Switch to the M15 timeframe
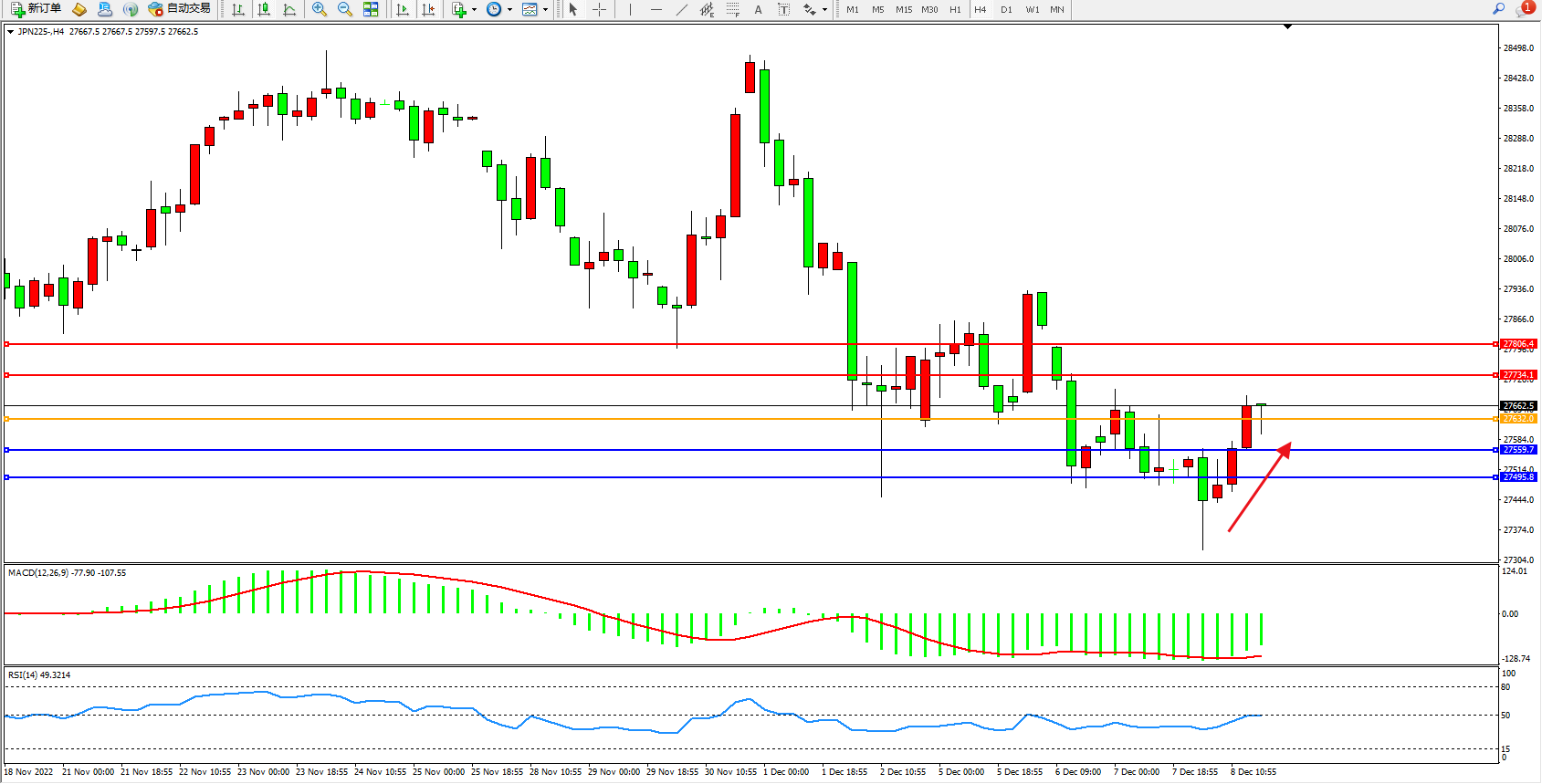 [x=904, y=9]
